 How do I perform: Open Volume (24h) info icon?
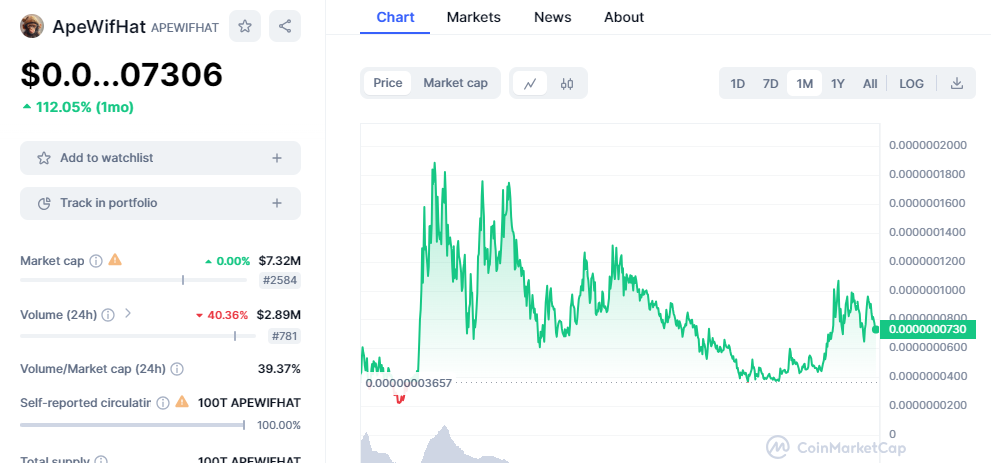pyautogui.click(x=108, y=315)
